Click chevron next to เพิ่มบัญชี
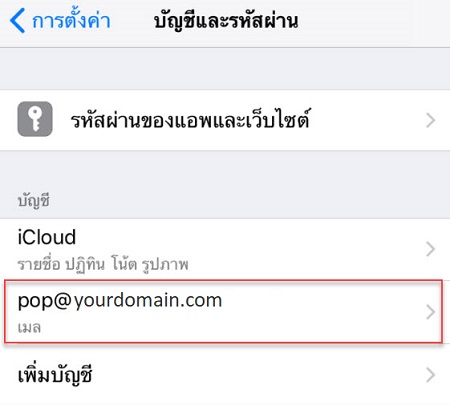Image resolution: width=450 pixels, height=405 pixels. pos(431,375)
